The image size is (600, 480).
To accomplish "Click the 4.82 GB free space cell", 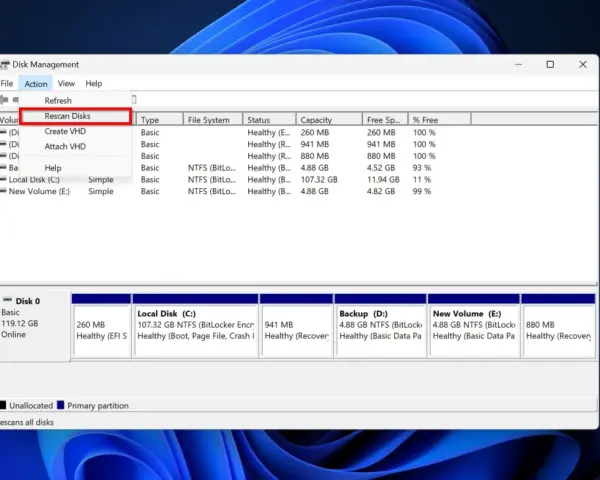I will click(x=381, y=191).
